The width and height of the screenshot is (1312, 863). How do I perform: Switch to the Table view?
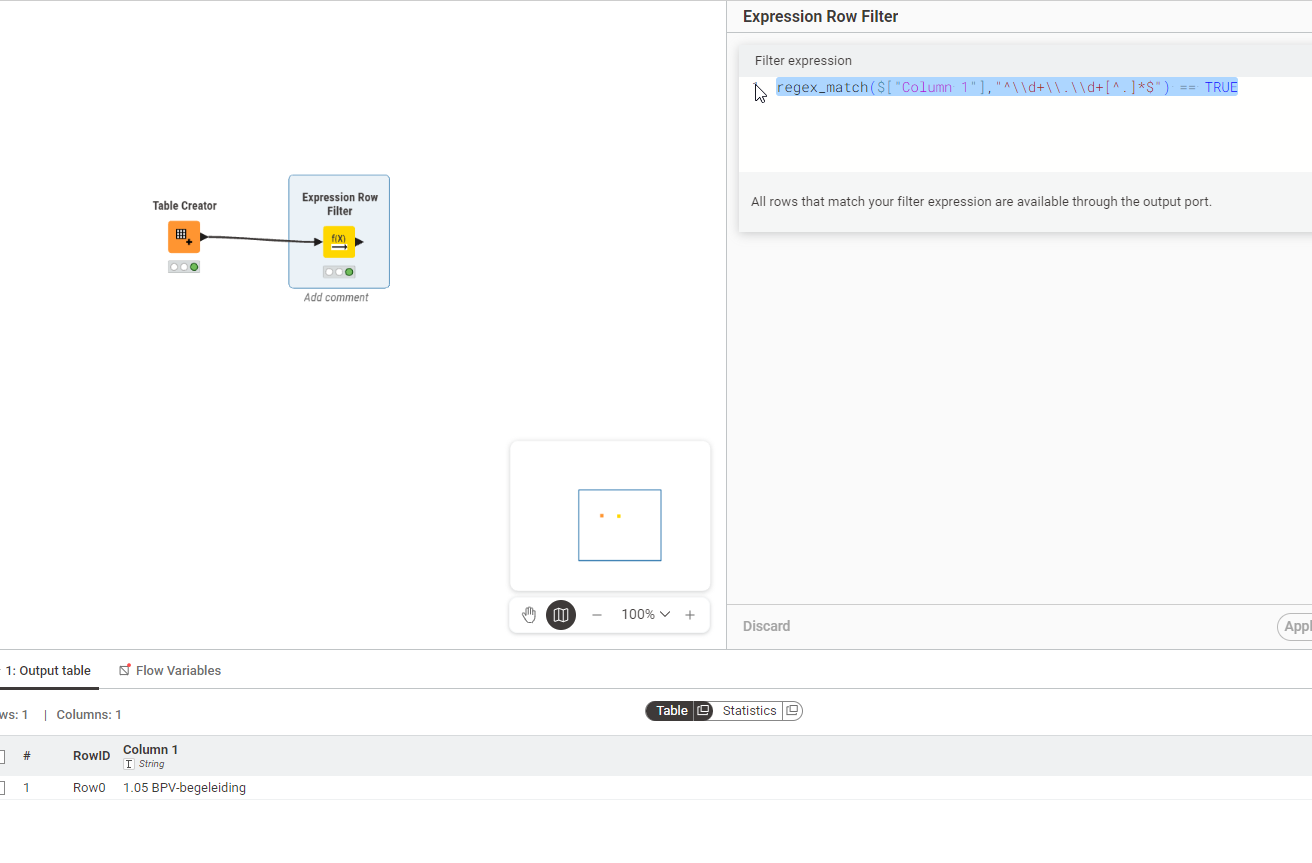coord(671,711)
